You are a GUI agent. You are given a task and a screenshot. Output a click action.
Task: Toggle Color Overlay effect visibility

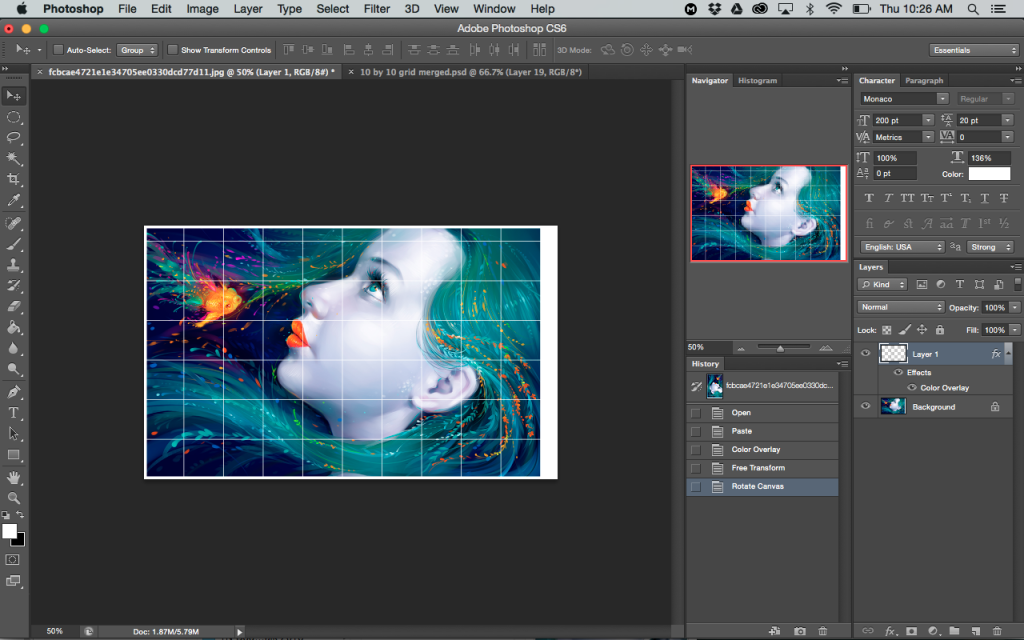click(x=912, y=387)
